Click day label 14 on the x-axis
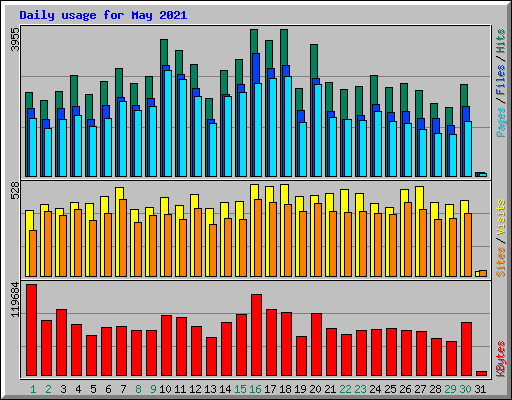This screenshot has height=400, width=512. point(225,389)
